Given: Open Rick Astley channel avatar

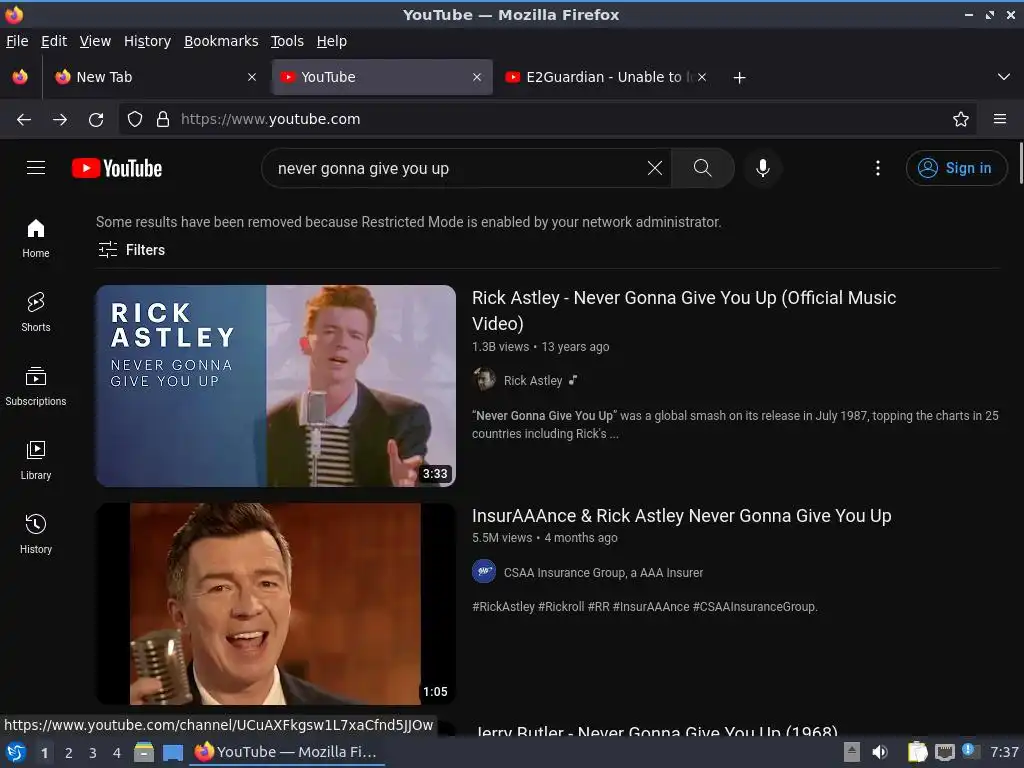Looking at the screenshot, I should [x=484, y=379].
